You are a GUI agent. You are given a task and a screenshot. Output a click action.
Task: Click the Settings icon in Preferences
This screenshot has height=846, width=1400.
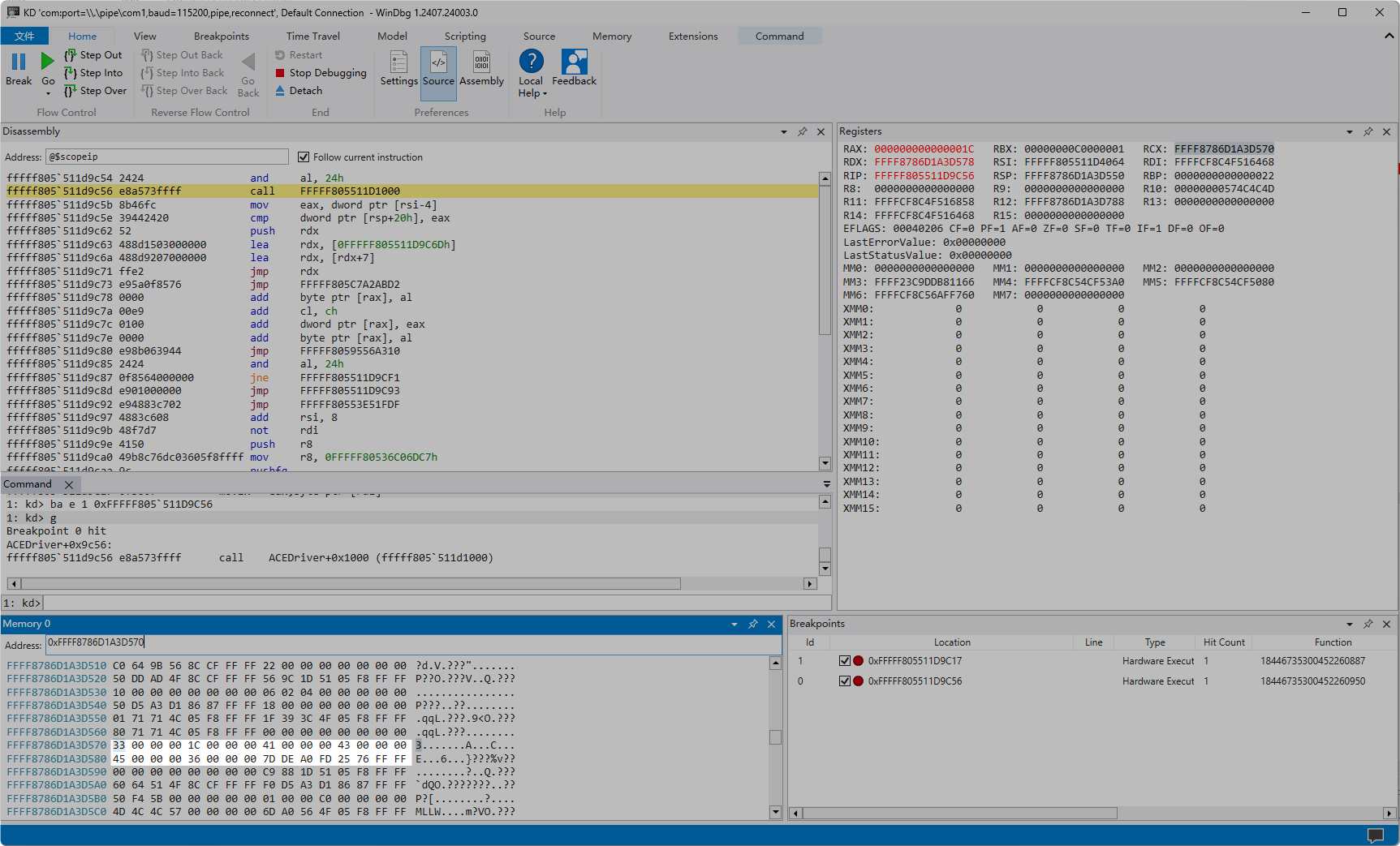coord(398,62)
